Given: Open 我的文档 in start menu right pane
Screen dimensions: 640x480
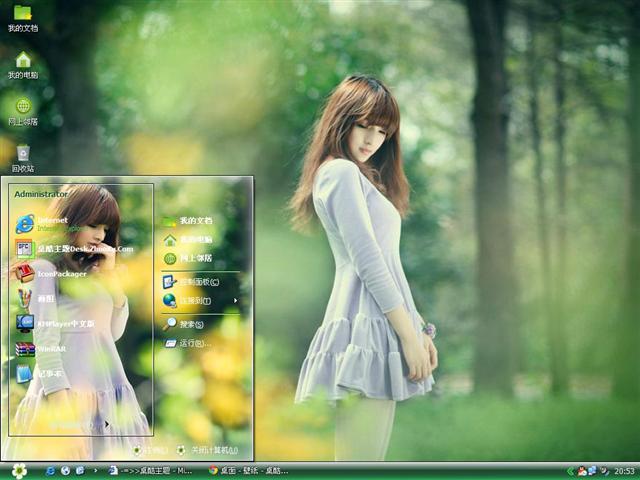Looking at the screenshot, I should (187, 220).
